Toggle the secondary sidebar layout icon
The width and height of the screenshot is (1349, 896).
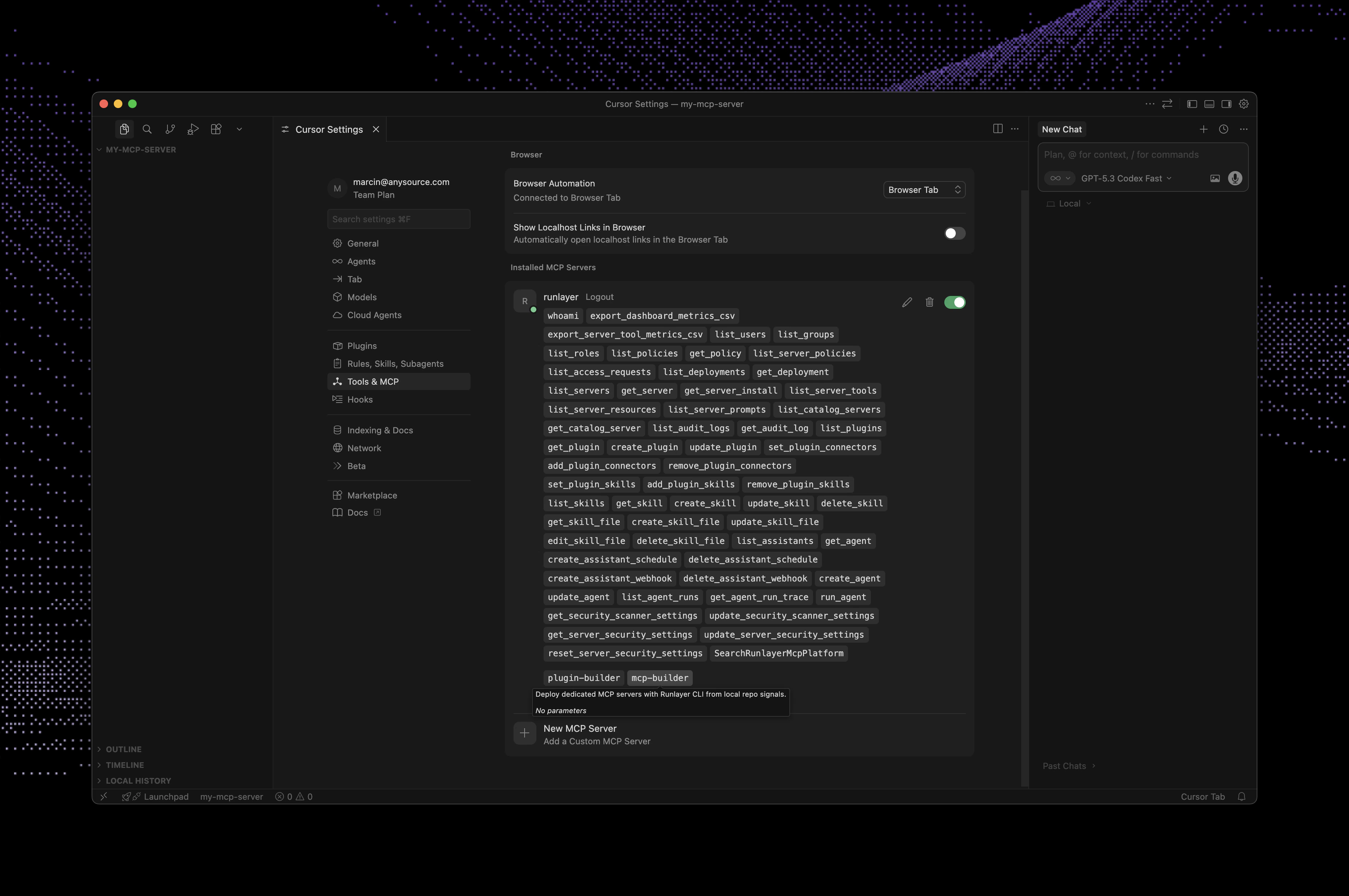(x=1226, y=103)
